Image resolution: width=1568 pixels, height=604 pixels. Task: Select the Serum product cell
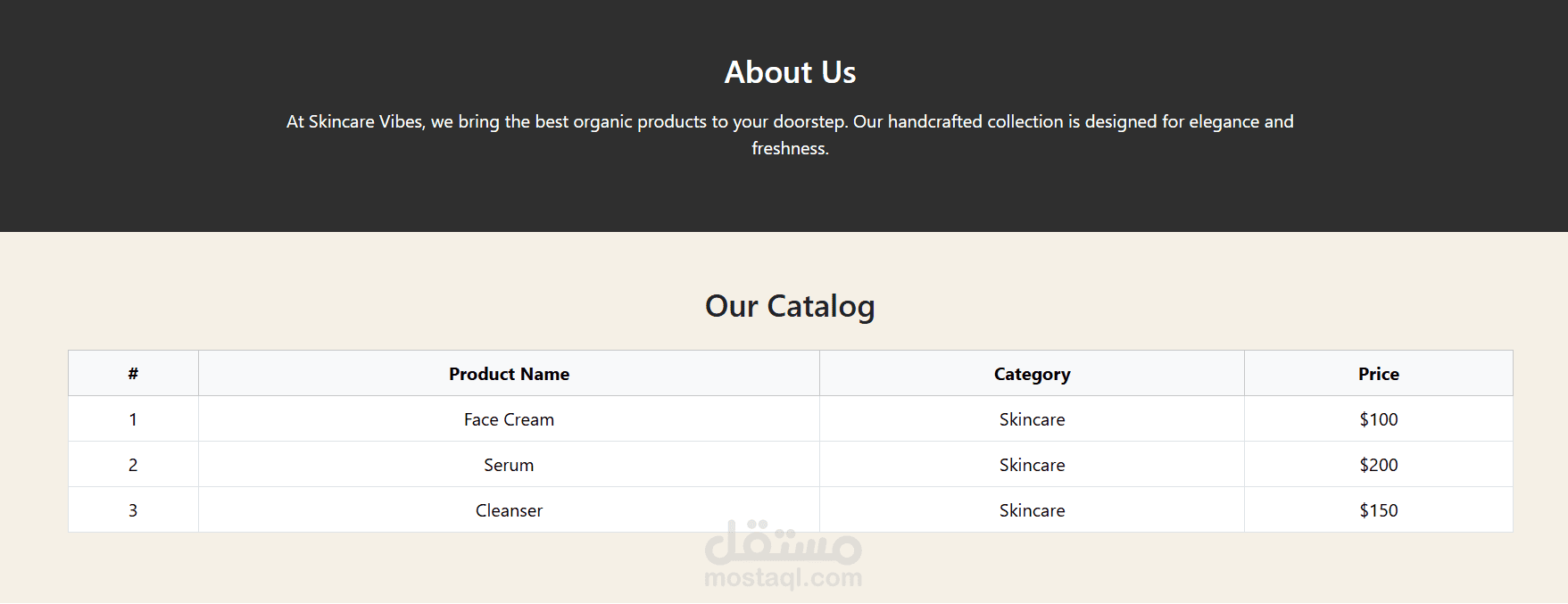coord(509,465)
